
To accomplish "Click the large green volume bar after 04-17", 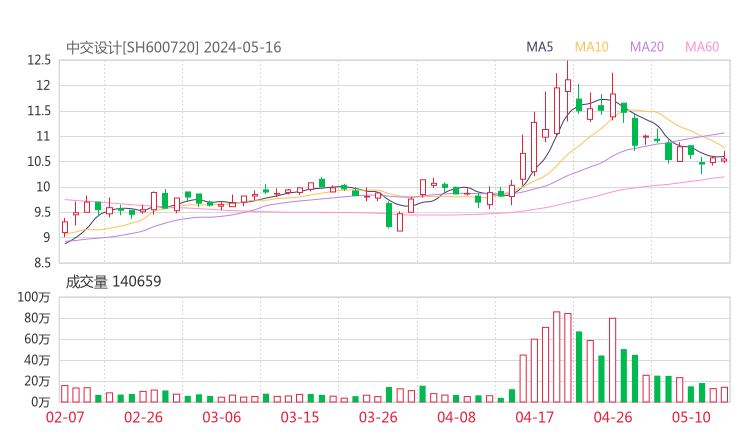I will 579,367.
